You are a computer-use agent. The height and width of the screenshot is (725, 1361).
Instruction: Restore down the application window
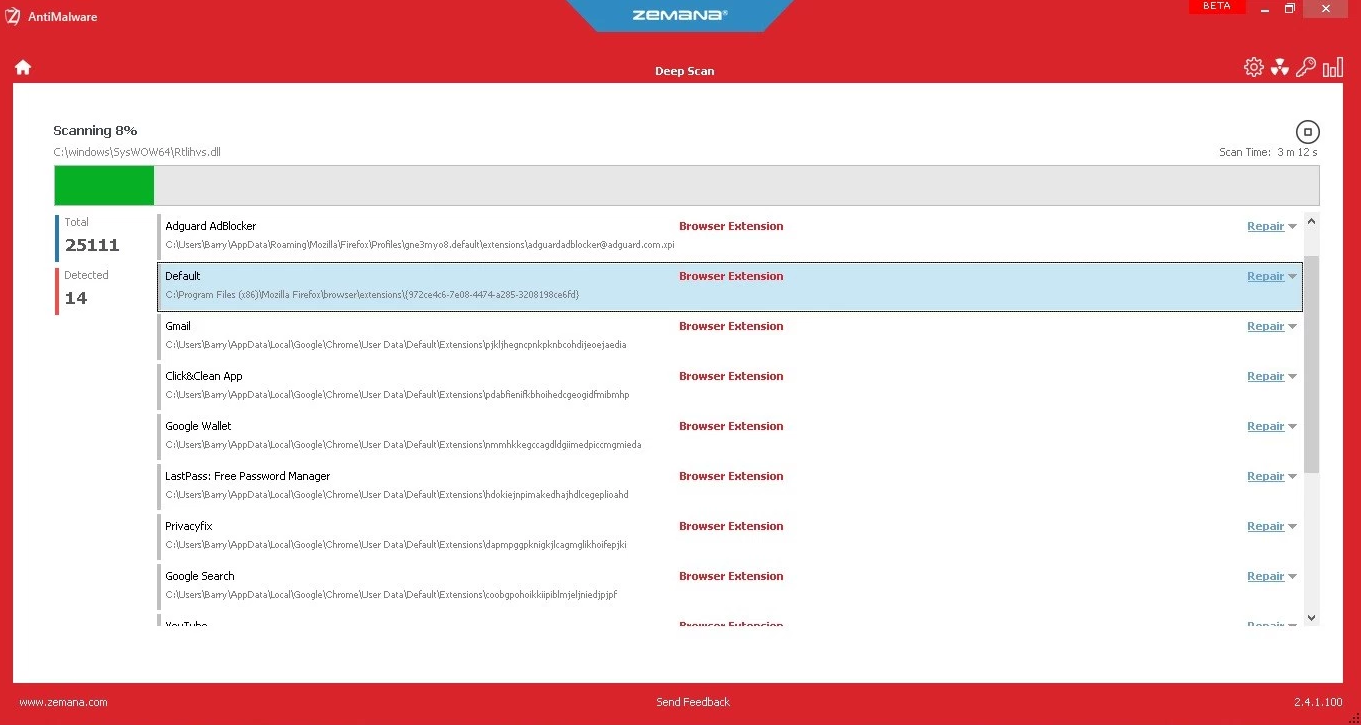coord(1290,8)
